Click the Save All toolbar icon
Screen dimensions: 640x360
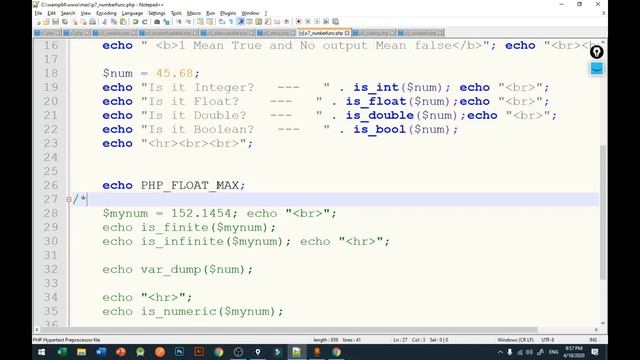[64, 21]
